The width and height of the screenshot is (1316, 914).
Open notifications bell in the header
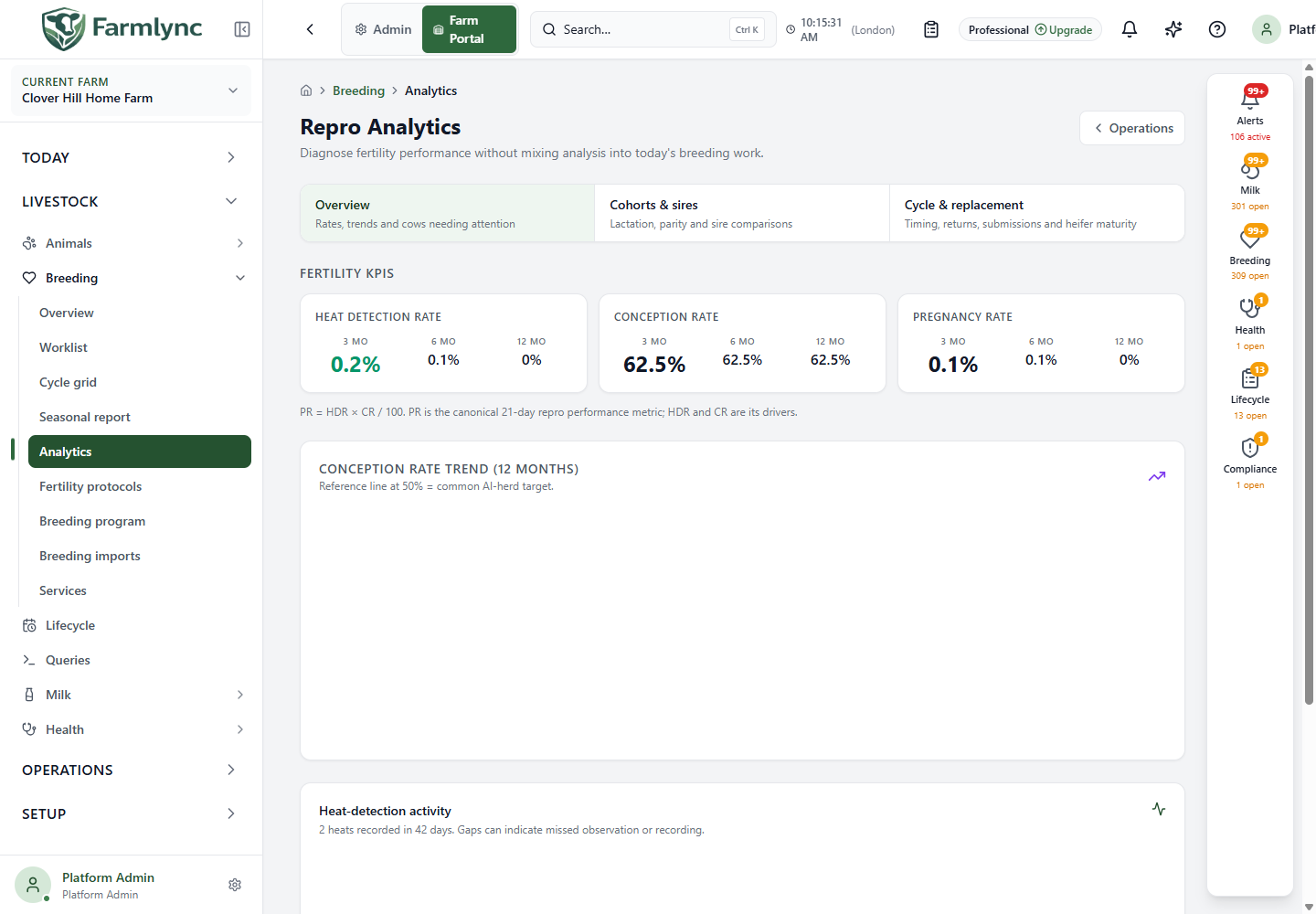[x=1130, y=29]
